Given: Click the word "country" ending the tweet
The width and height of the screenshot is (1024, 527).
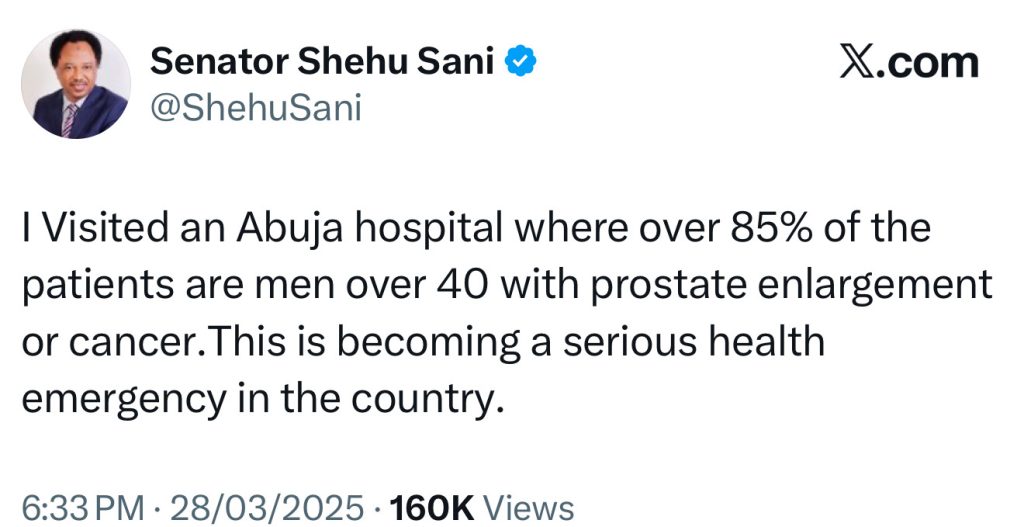Looking at the screenshot, I should coord(419,398).
